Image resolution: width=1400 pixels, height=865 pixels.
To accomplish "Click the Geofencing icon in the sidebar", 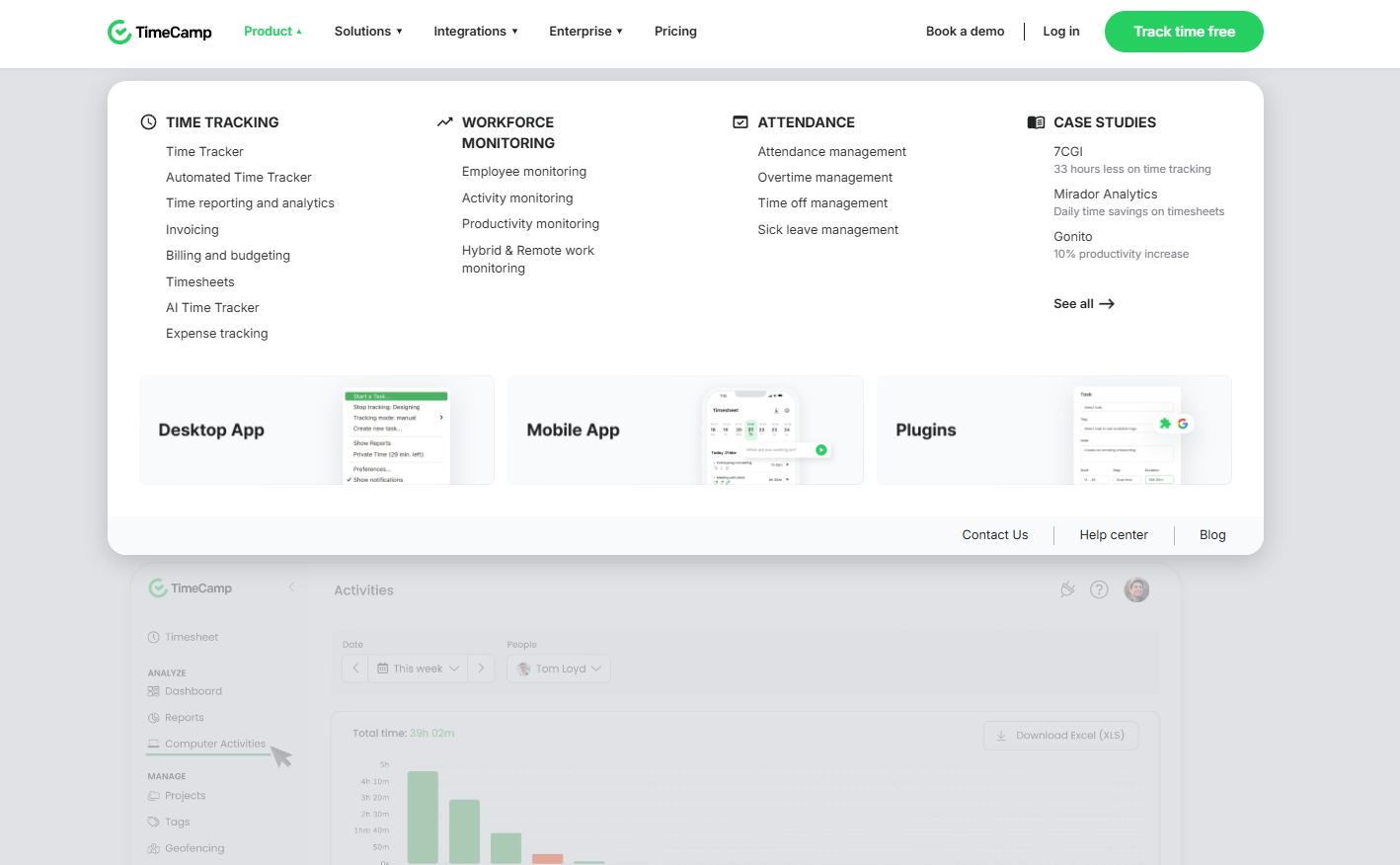I will (x=154, y=847).
